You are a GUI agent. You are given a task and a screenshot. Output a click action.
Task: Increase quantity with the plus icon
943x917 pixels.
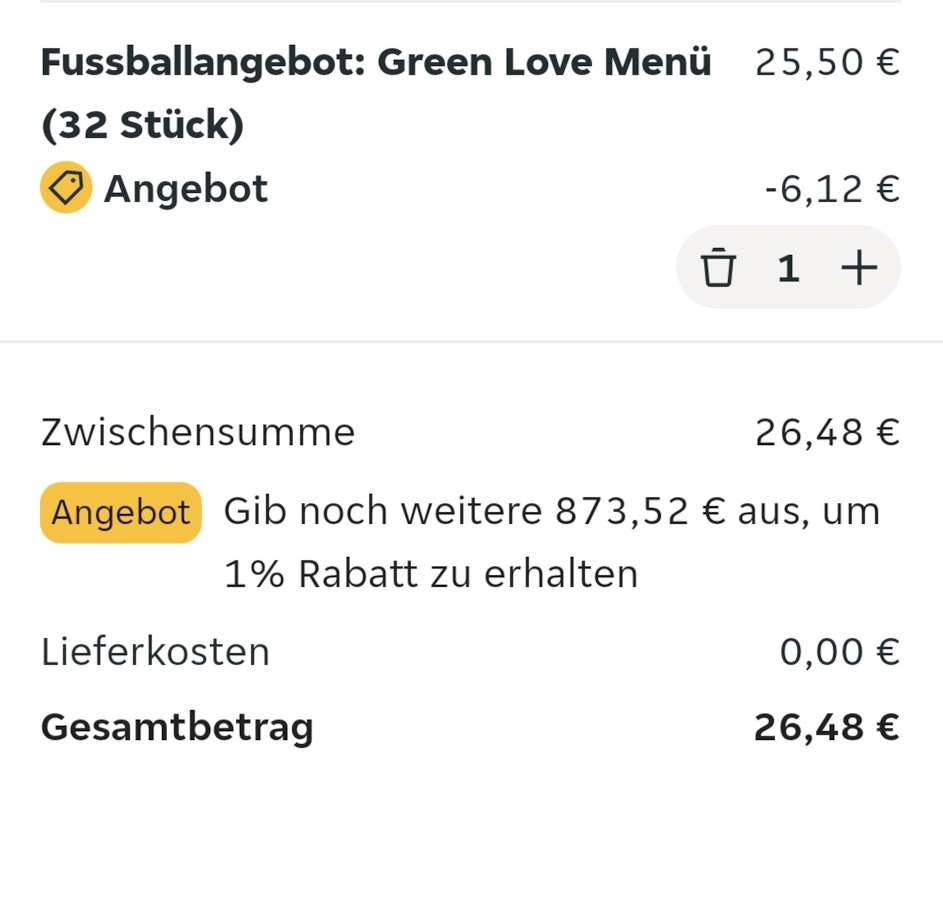858,268
